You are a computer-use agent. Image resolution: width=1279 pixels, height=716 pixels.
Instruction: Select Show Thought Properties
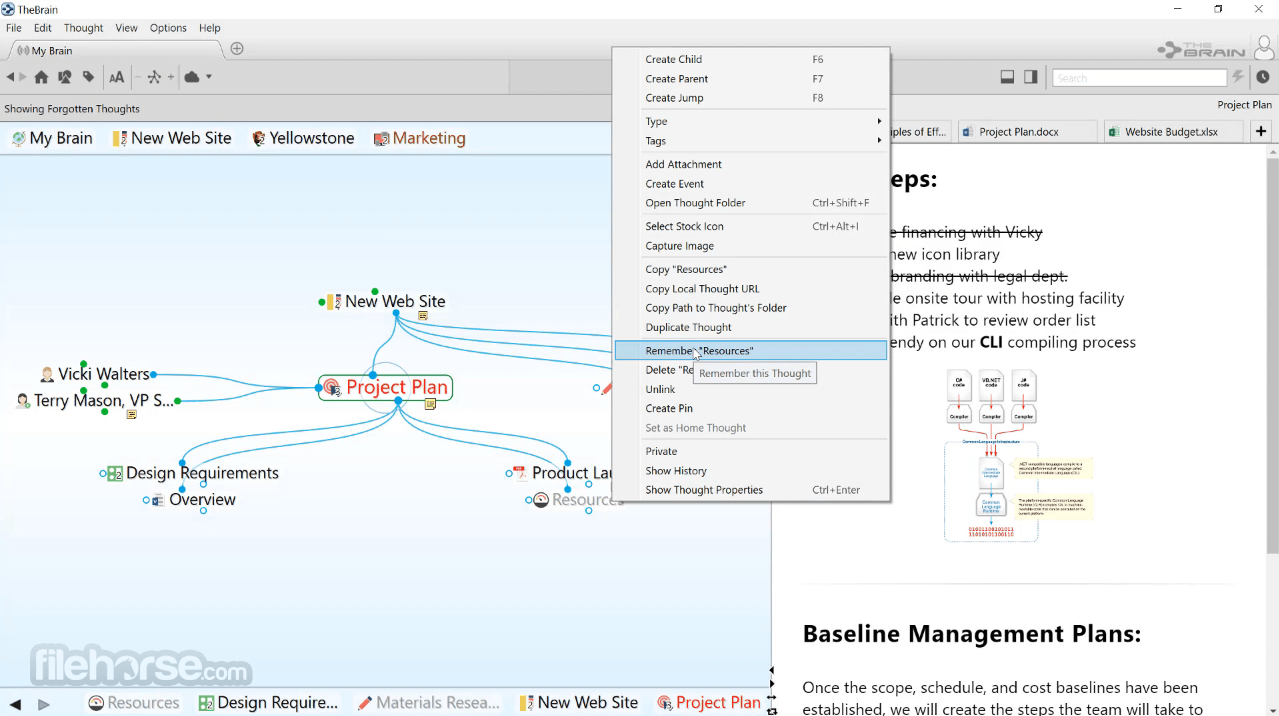[x=751, y=490]
